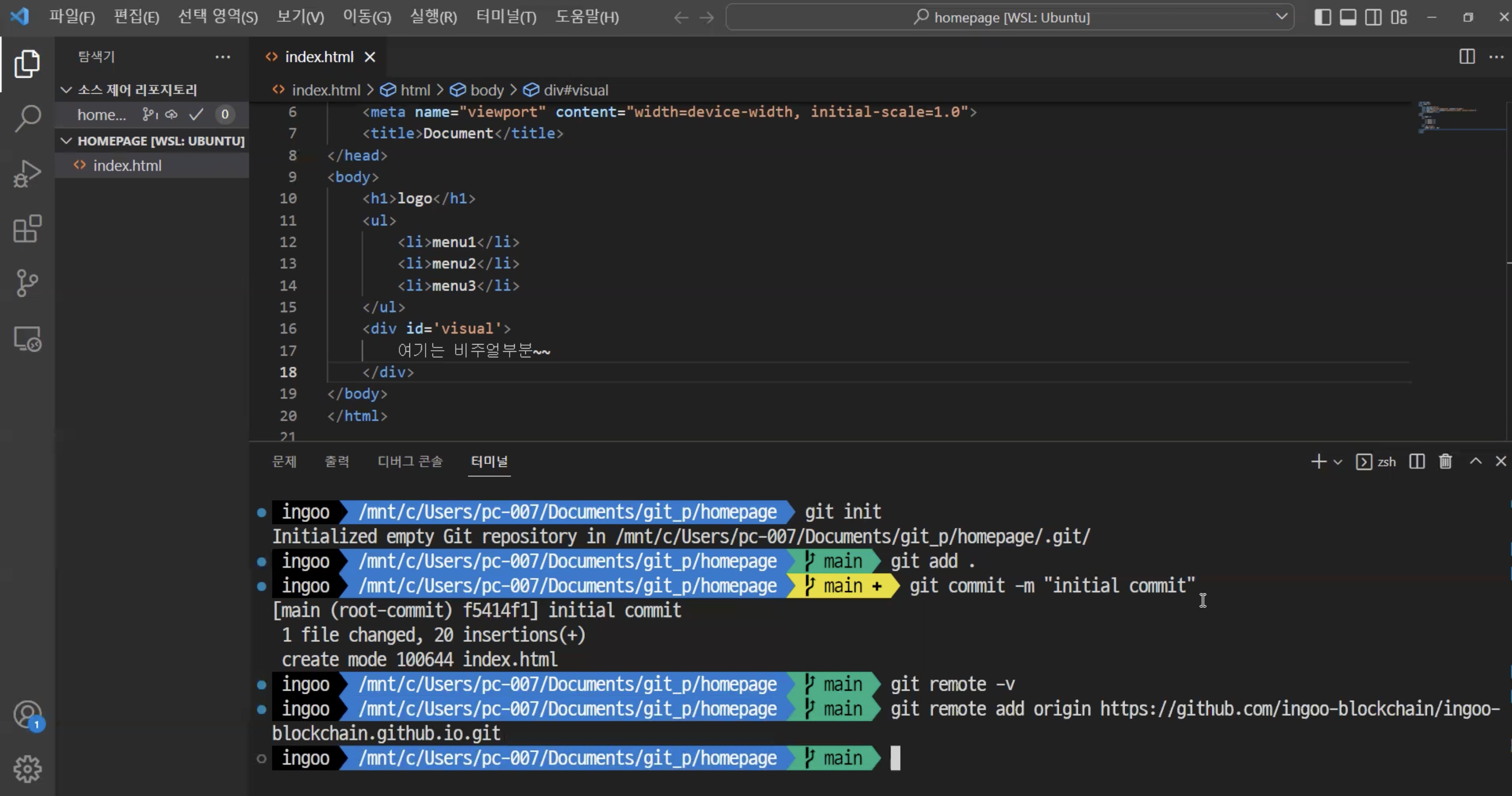Click the pending changes count badge 0
Screen dimensions: 1512x796
[x=225, y=114]
